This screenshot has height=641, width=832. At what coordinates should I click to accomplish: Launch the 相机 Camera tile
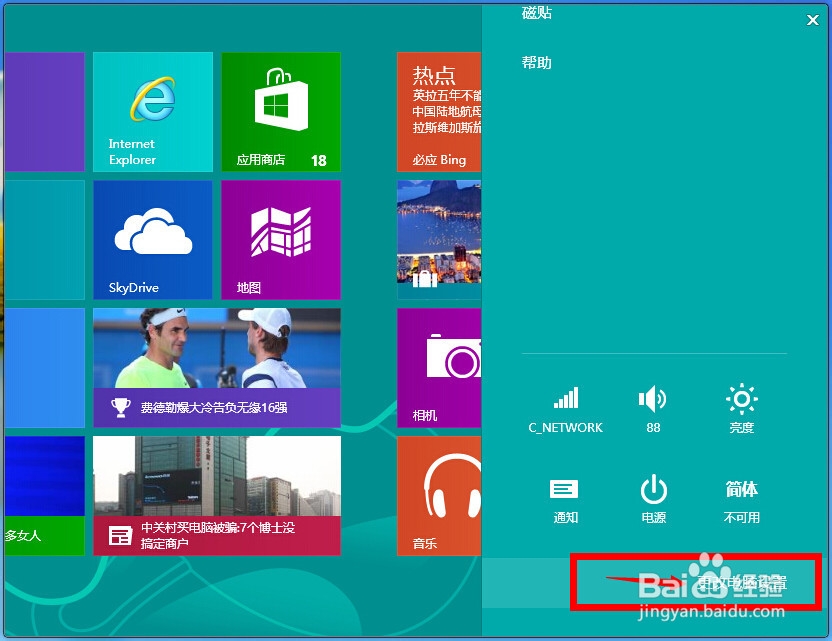click(439, 368)
